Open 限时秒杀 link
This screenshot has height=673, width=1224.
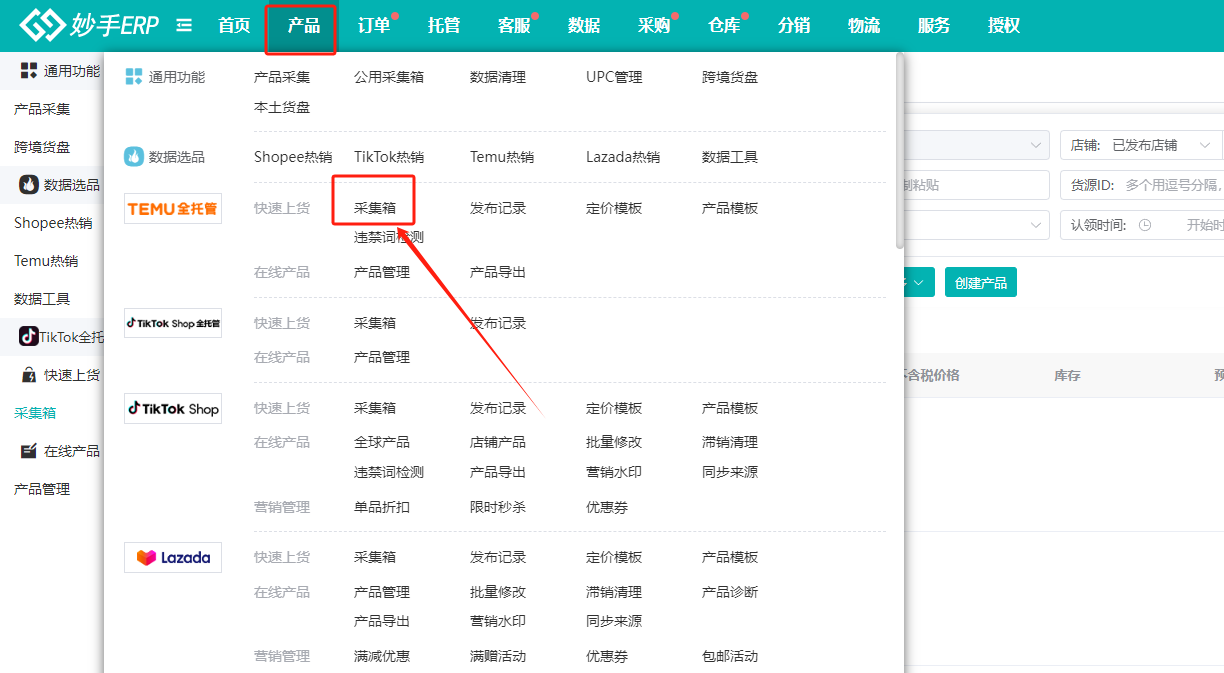pos(498,507)
